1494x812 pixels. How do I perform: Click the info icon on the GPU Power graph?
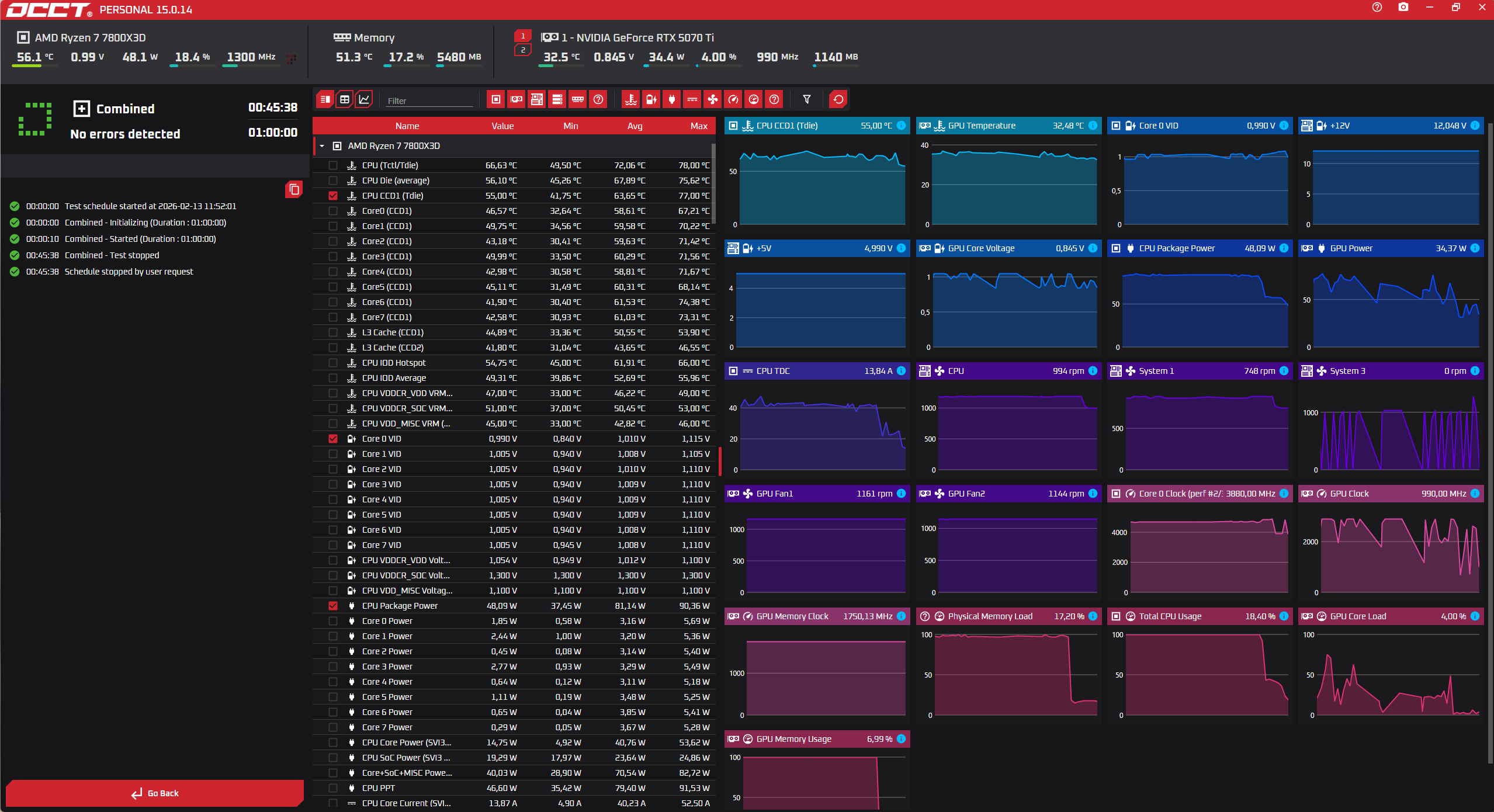1475,248
